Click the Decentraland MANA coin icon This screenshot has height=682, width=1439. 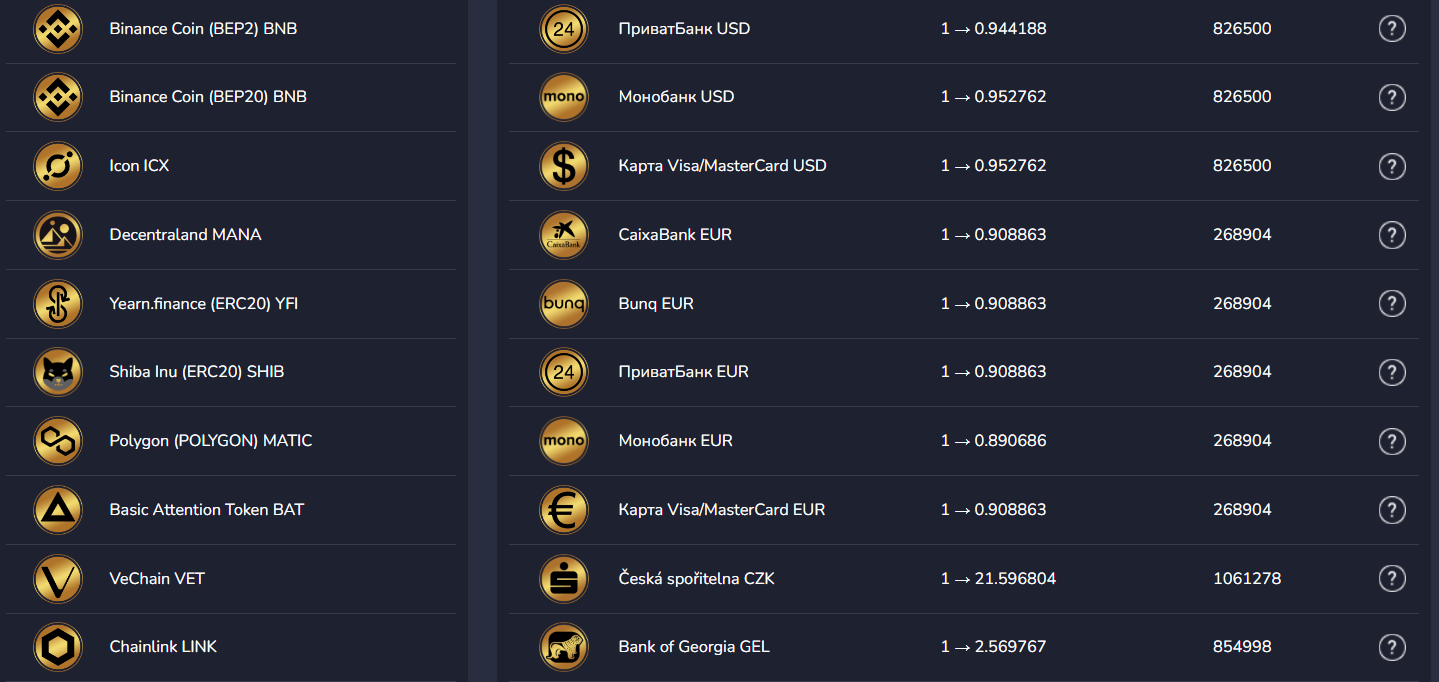click(x=58, y=235)
